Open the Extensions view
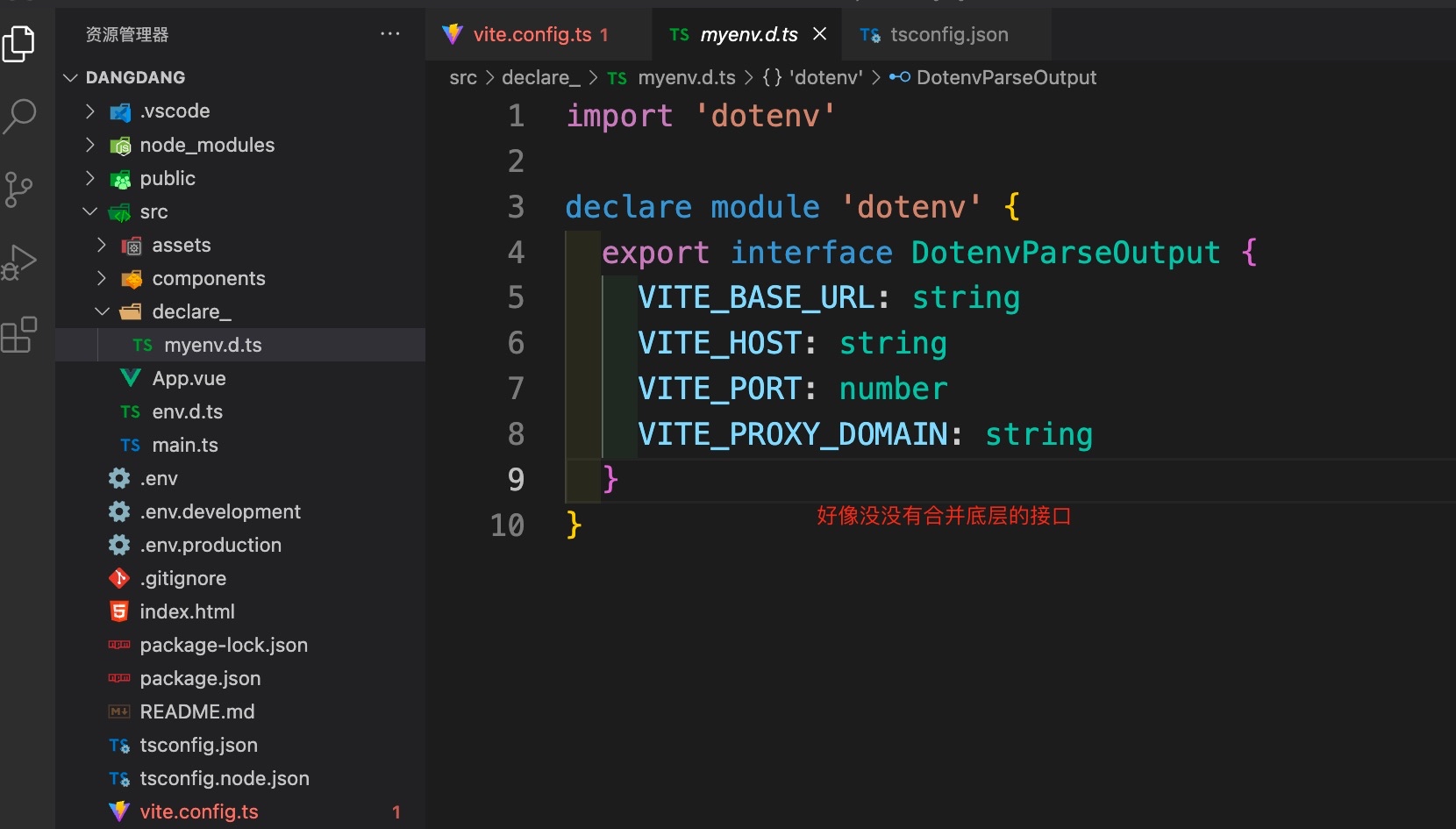The image size is (1456, 829). point(19,334)
